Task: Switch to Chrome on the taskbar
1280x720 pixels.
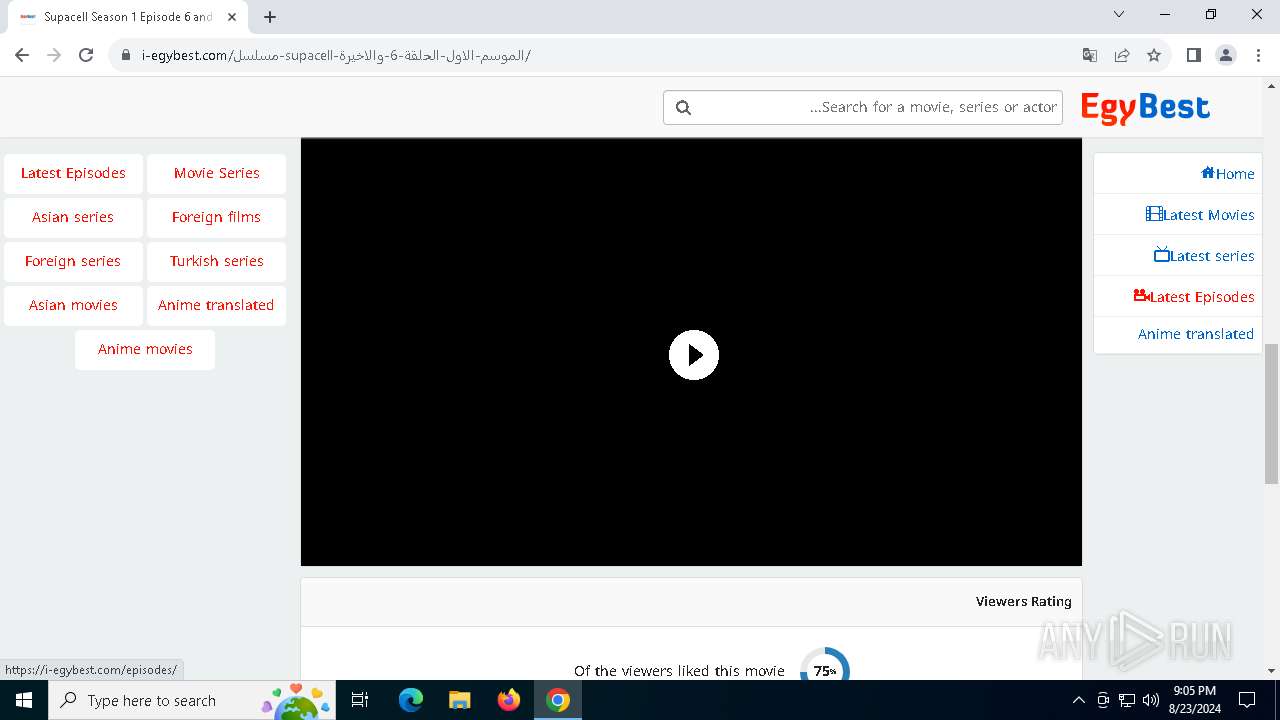Action: pyautogui.click(x=558, y=700)
